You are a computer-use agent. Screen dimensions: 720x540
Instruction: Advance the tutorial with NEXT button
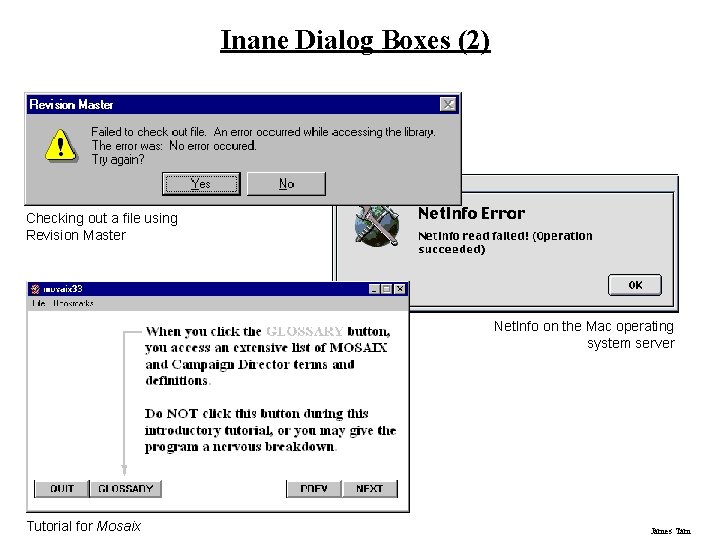(370, 489)
